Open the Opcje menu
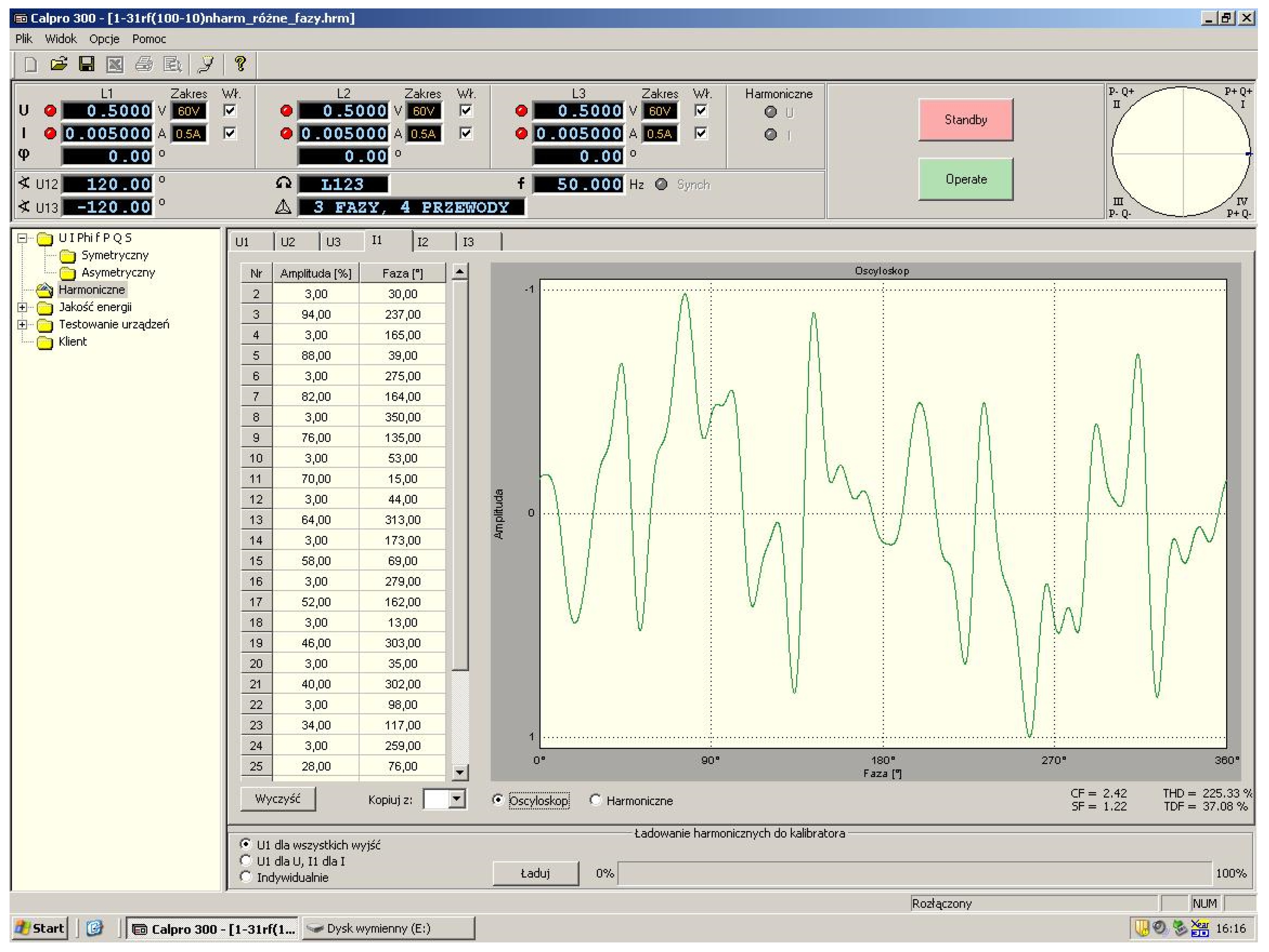This screenshot has width=1269, height=952. click(x=104, y=39)
